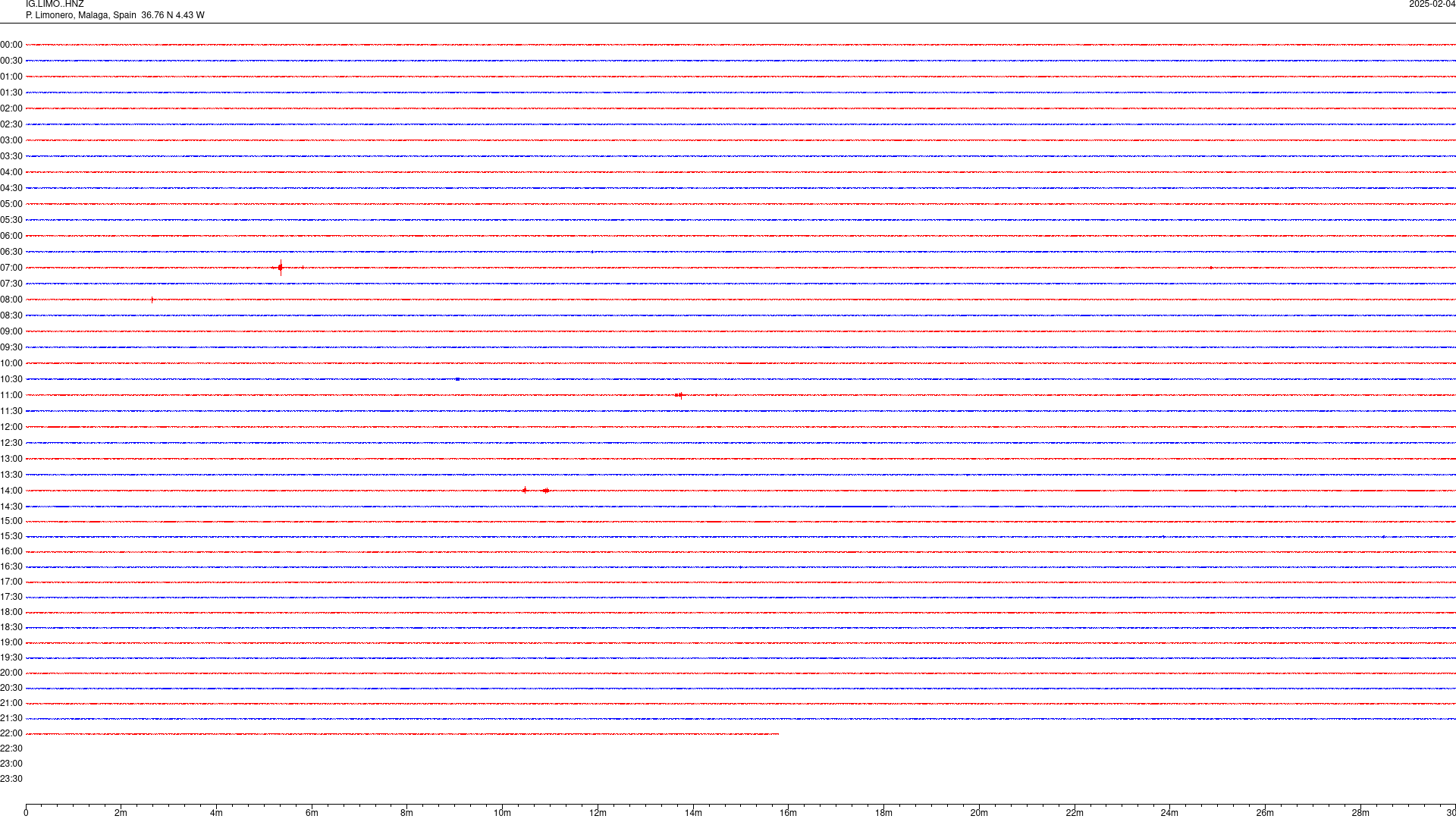Select the 06:30 time label

coord(11,252)
